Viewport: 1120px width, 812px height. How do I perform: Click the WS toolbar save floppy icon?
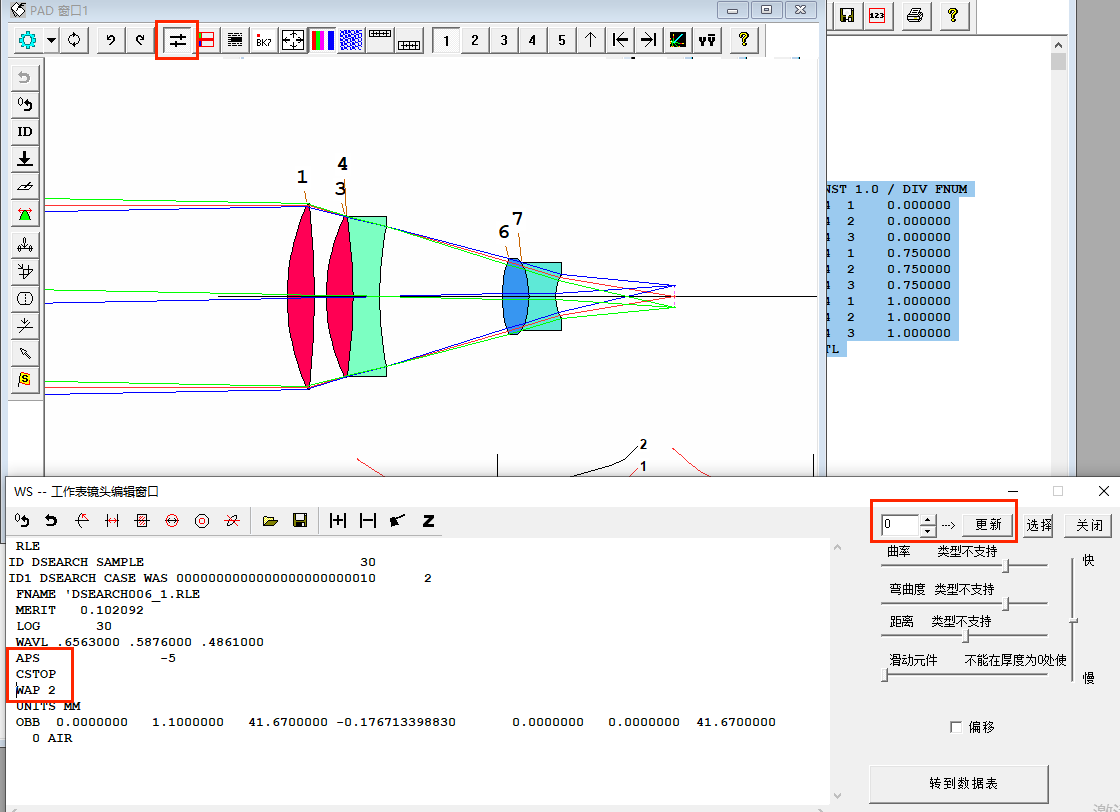click(300, 521)
